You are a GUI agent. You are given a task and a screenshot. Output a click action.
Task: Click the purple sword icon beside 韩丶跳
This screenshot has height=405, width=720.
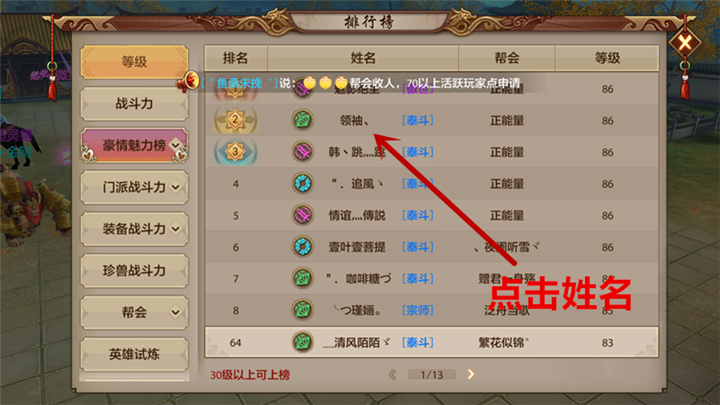[x=303, y=152]
